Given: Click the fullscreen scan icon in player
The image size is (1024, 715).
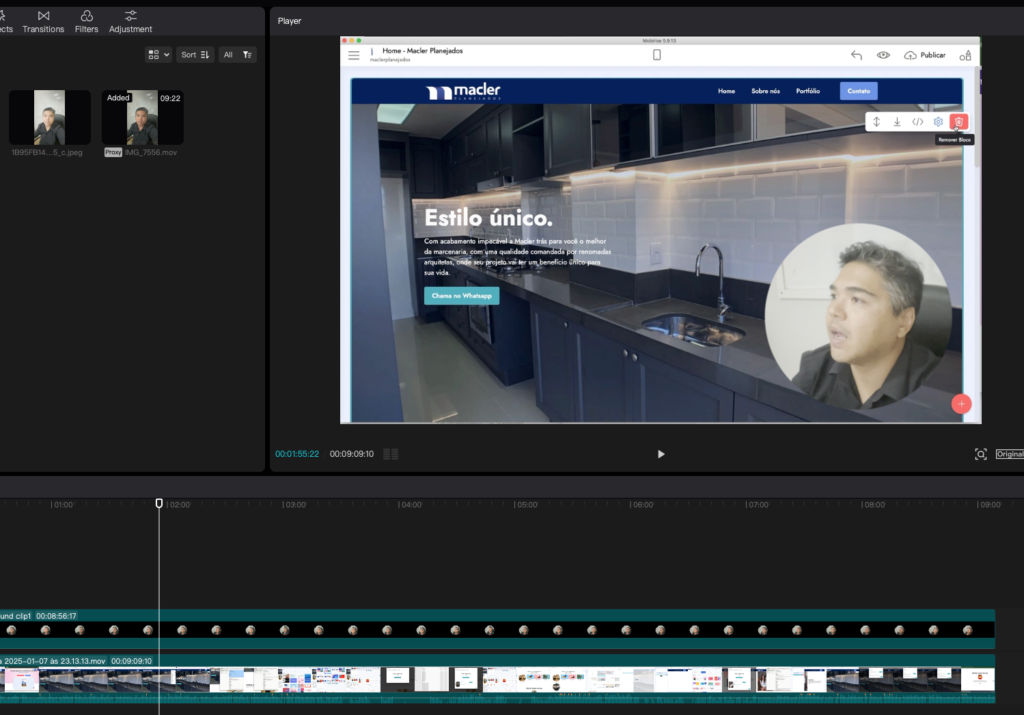Looking at the screenshot, I should point(980,454).
